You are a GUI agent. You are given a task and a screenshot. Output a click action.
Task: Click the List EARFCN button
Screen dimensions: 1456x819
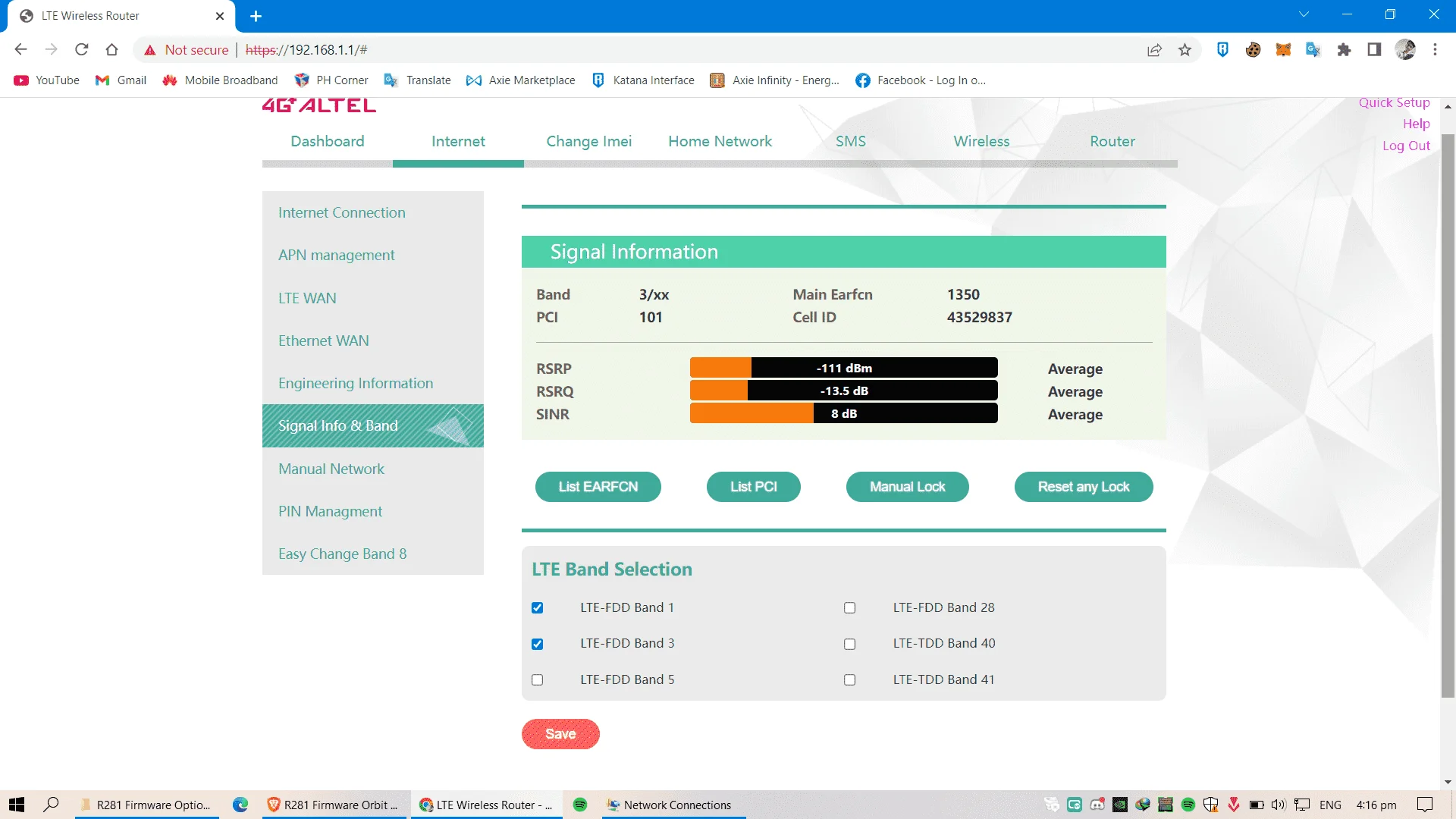point(598,487)
